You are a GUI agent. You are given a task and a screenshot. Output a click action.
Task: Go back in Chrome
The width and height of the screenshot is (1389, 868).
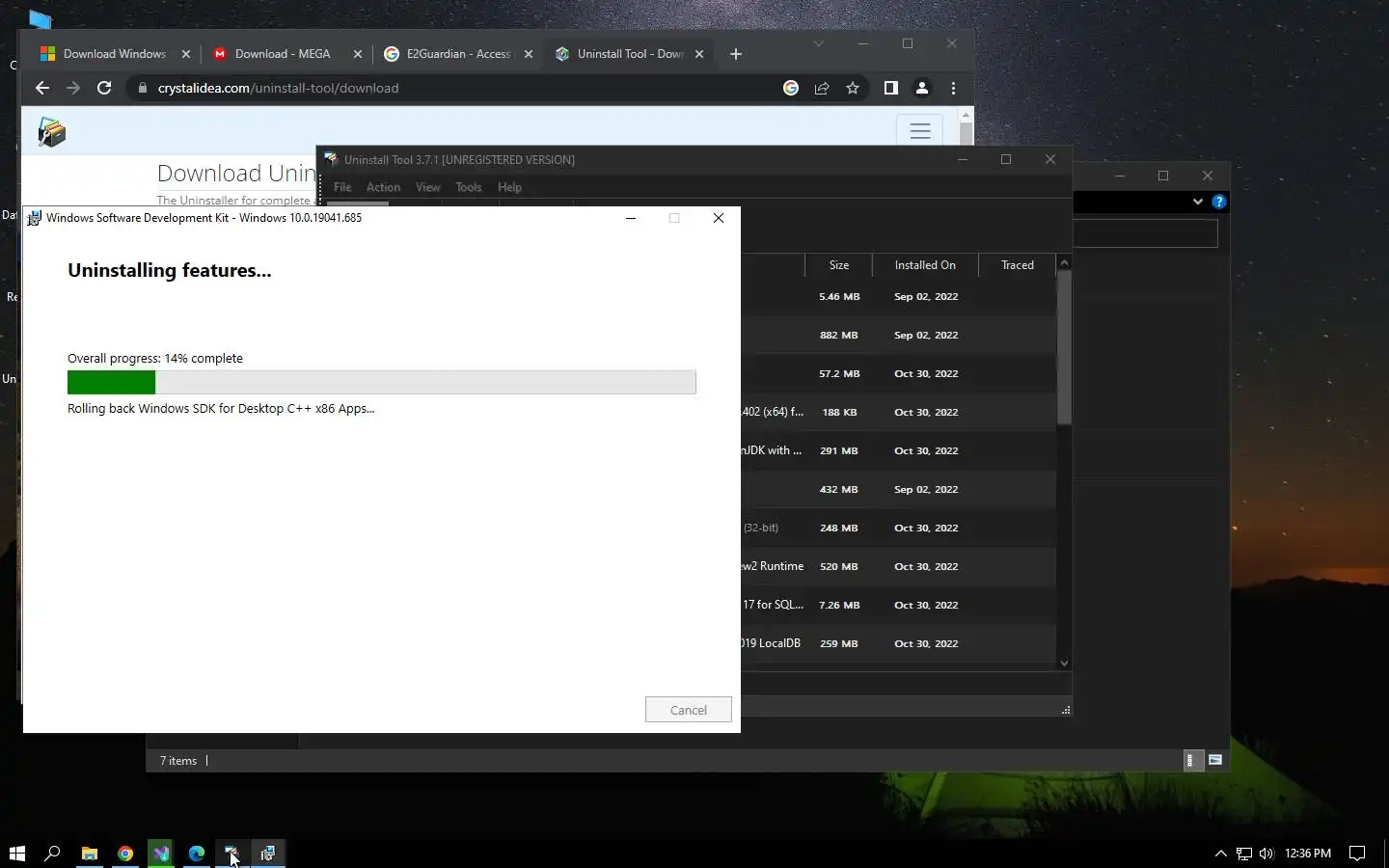[x=41, y=88]
